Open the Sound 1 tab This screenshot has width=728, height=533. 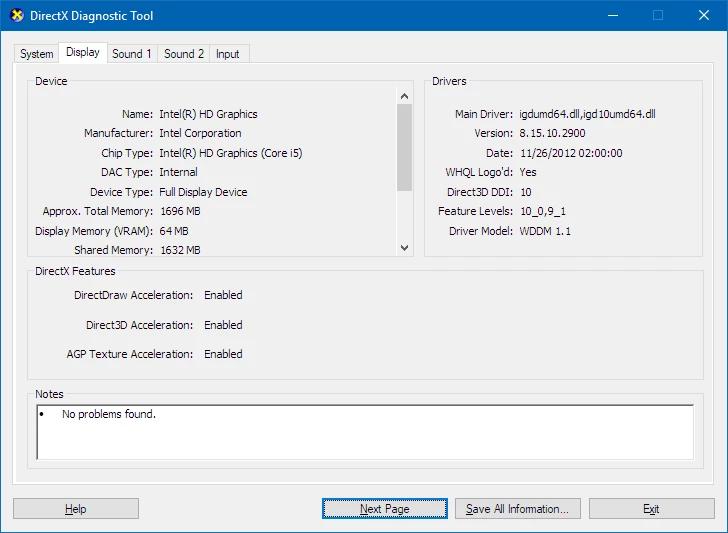click(132, 54)
